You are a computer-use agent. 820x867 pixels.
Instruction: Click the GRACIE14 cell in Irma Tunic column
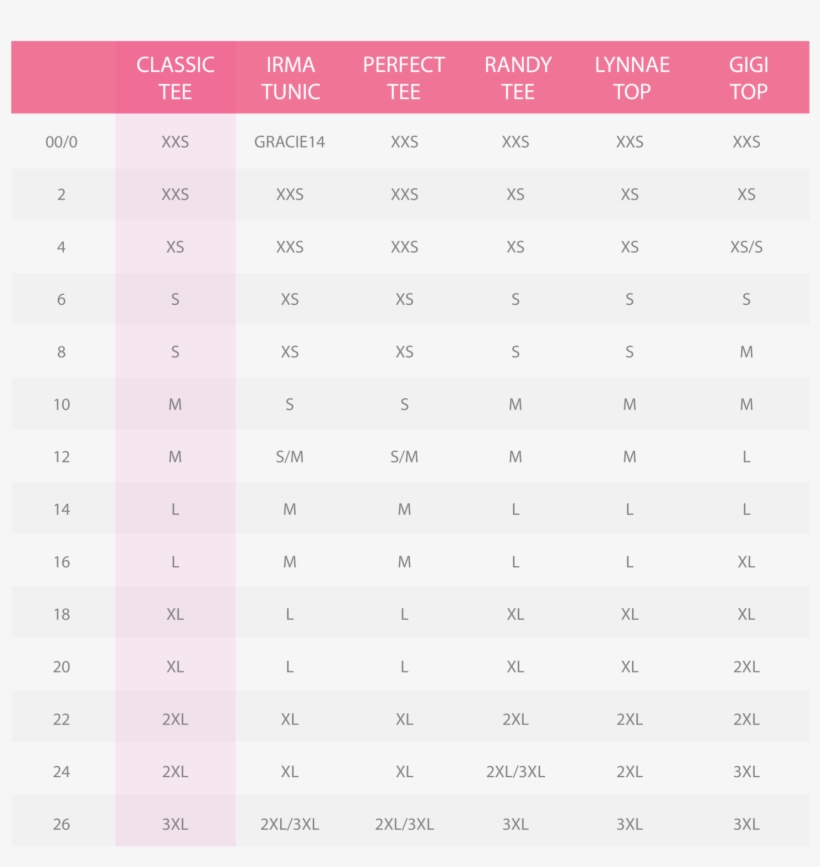click(290, 142)
